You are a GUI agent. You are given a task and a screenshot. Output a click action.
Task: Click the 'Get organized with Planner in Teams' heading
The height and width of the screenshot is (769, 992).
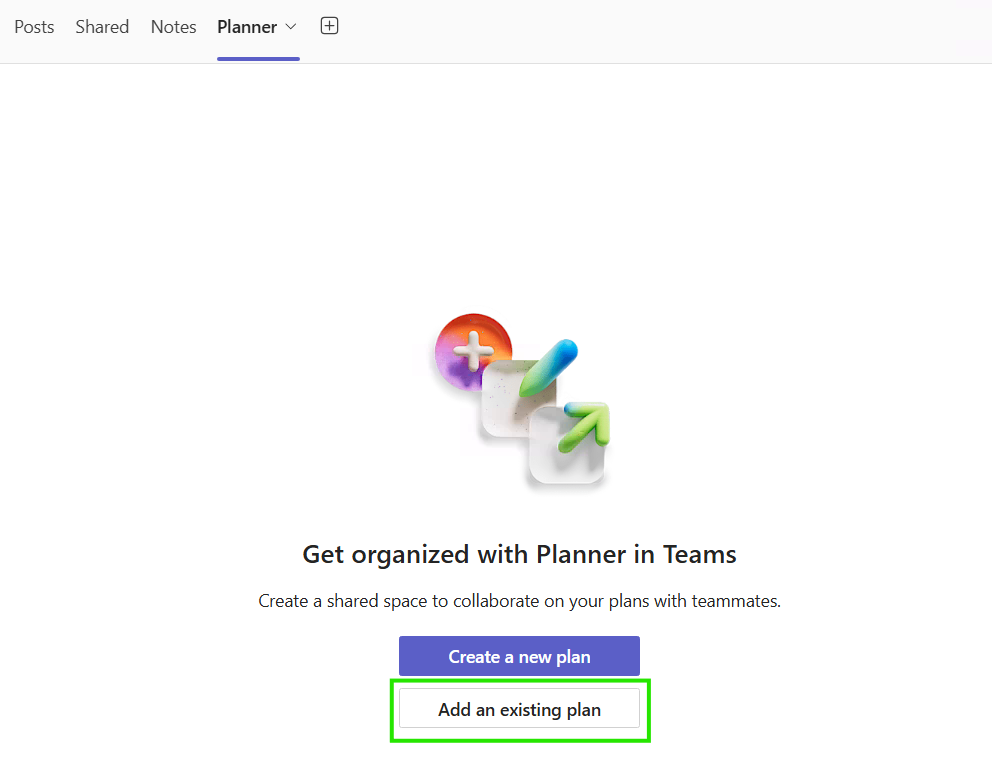(519, 554)
